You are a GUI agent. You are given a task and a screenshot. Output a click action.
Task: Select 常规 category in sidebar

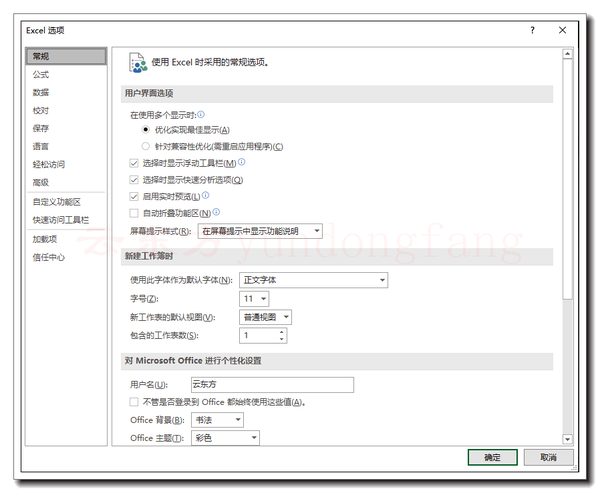(66, 56)
